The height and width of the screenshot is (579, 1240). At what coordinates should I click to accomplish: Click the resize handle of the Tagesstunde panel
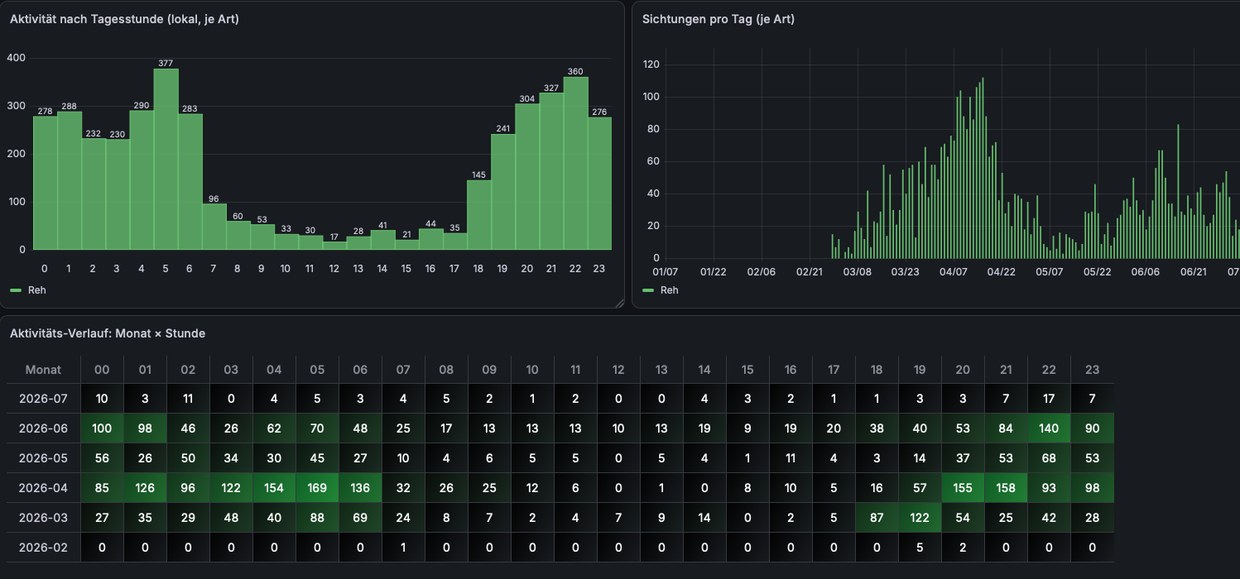point(619,302)
